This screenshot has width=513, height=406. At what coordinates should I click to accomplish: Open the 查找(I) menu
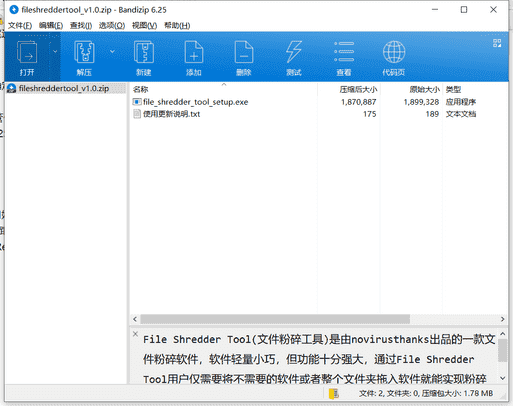81,25
